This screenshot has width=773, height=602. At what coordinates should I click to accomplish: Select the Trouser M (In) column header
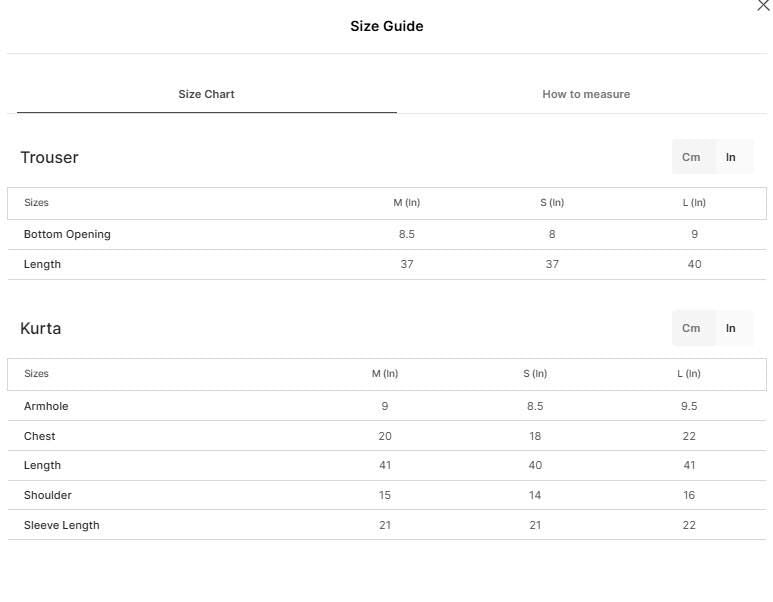point(407,203)
